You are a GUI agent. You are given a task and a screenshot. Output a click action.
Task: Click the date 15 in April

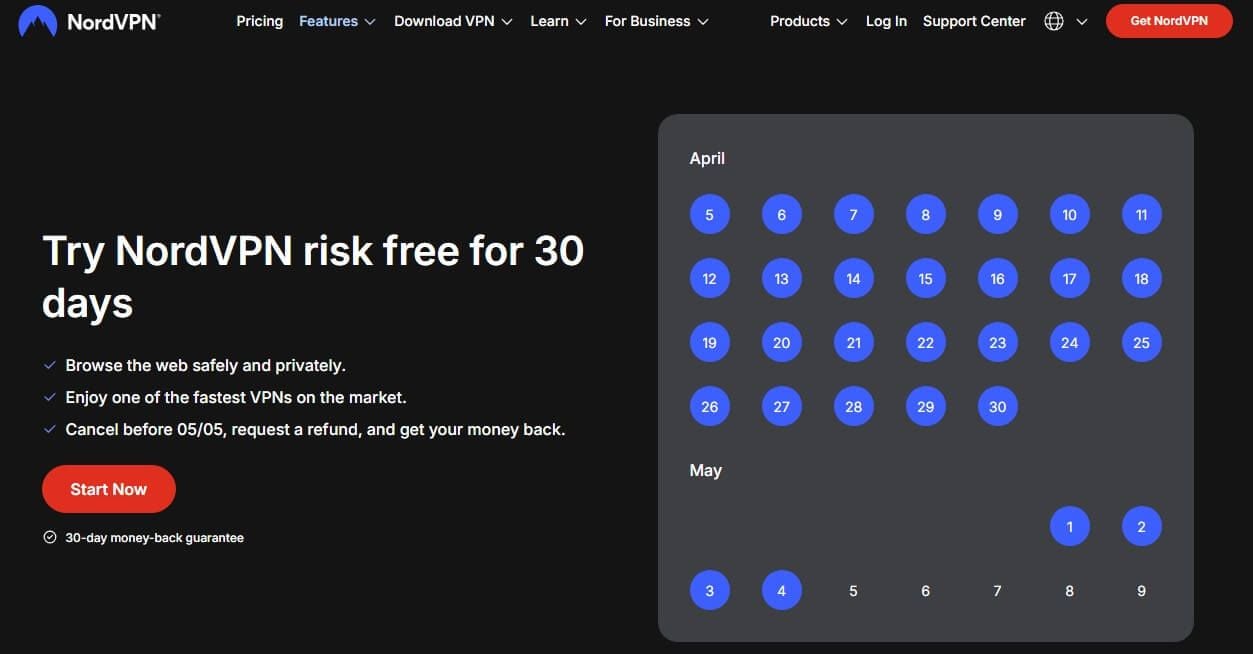pos(925,279)
